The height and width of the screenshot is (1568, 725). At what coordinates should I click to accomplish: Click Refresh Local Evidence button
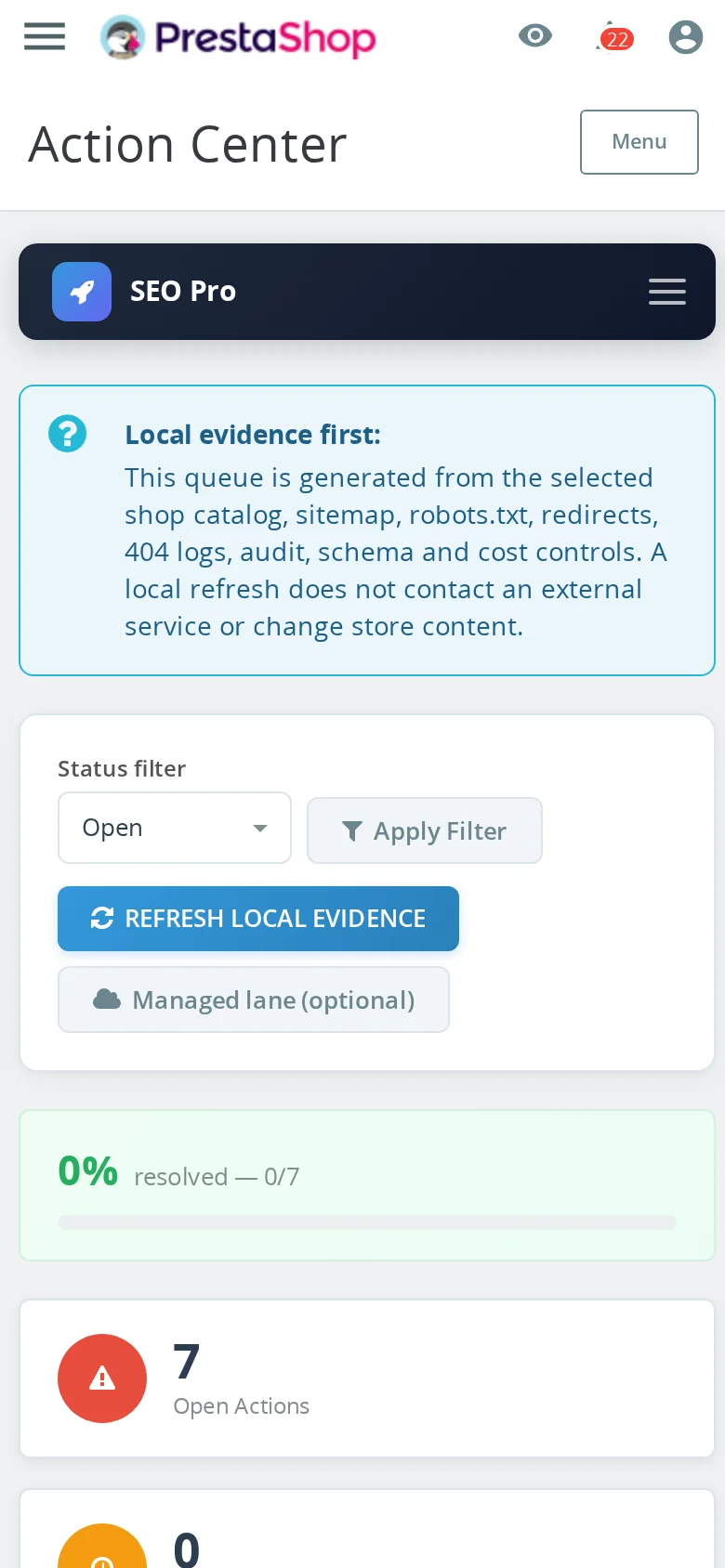[258, 919]
